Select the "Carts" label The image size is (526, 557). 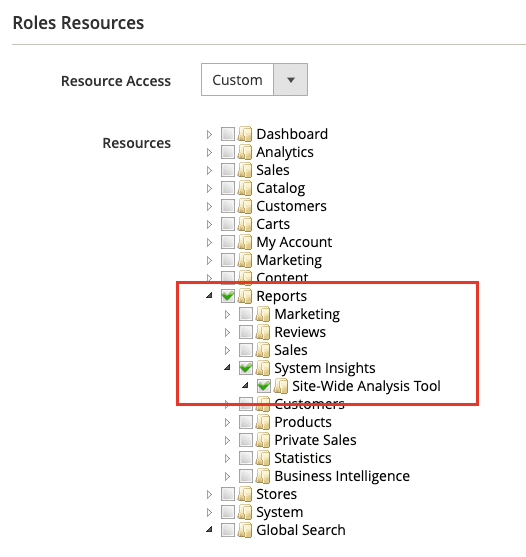[273, 224]
